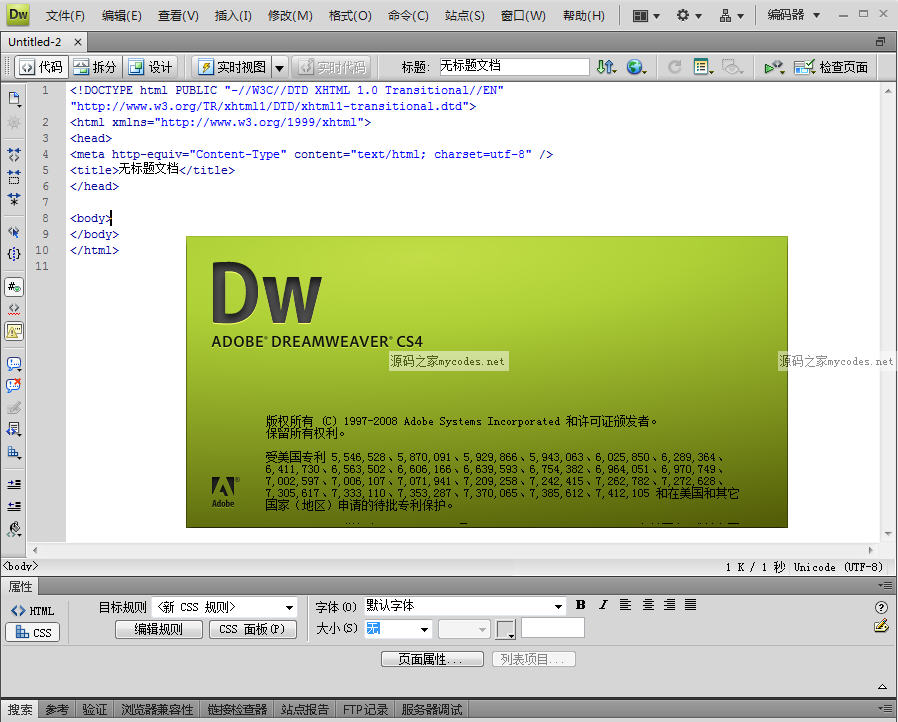
Task: Select <body> tag in tag selector
Action: (x=21, y=566)
